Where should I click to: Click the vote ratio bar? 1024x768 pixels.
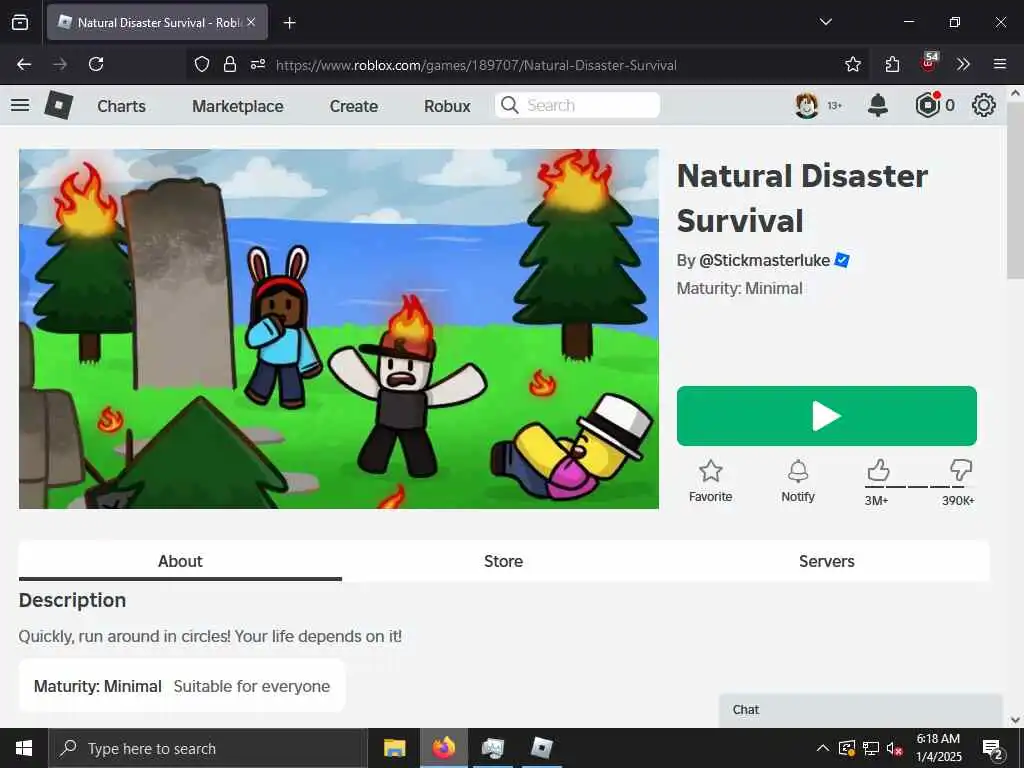[920, 487]
